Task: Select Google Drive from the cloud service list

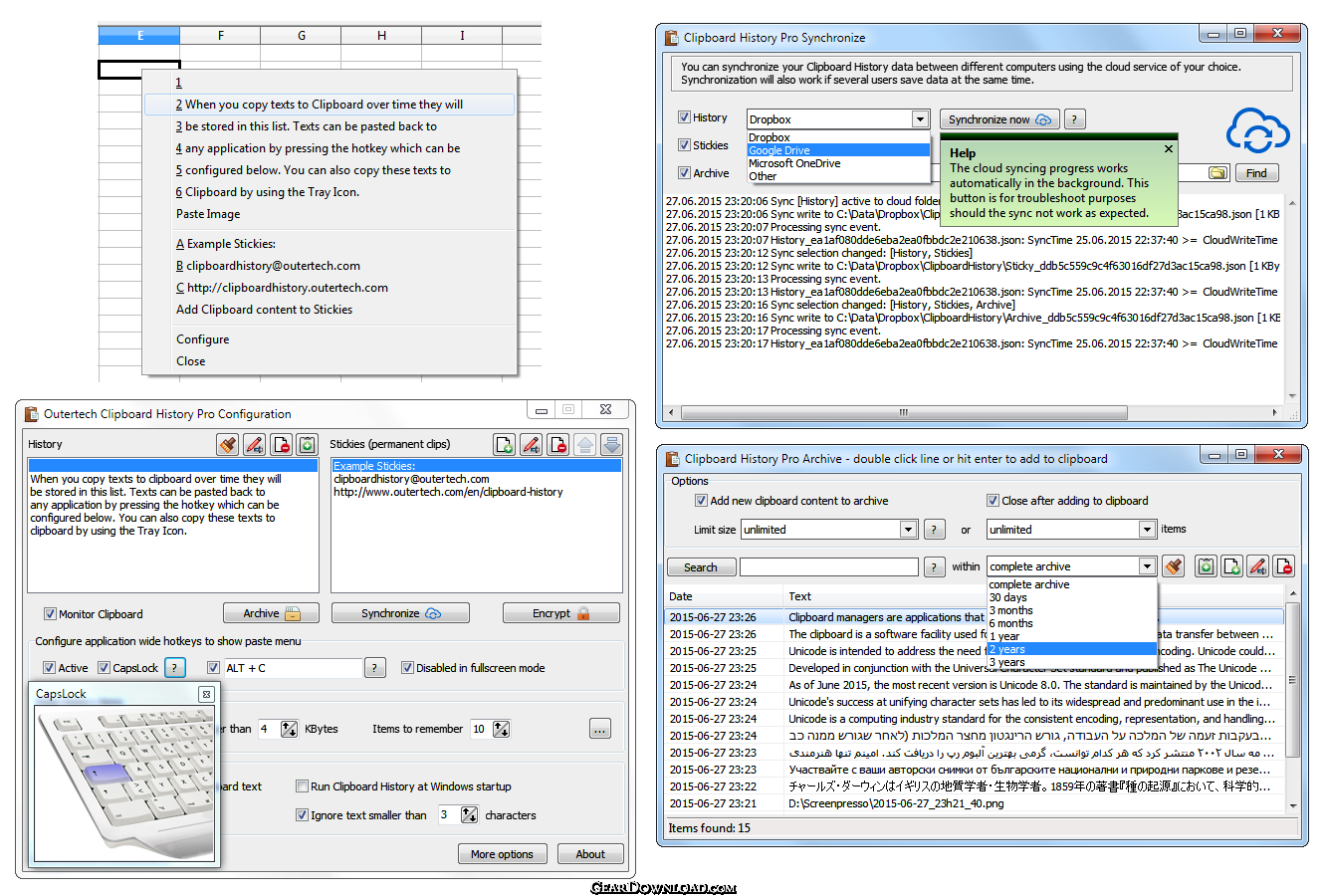Action: (x=838, y=150)
